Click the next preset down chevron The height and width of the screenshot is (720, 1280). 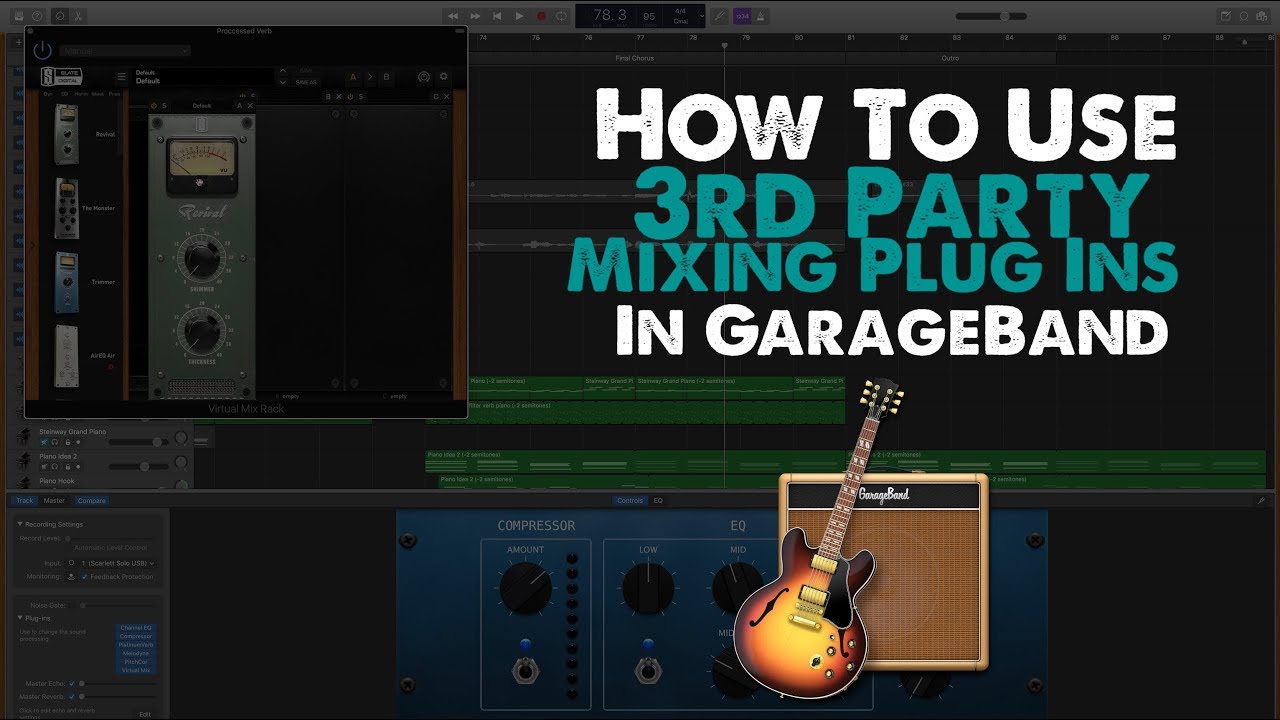coord(283,82)
